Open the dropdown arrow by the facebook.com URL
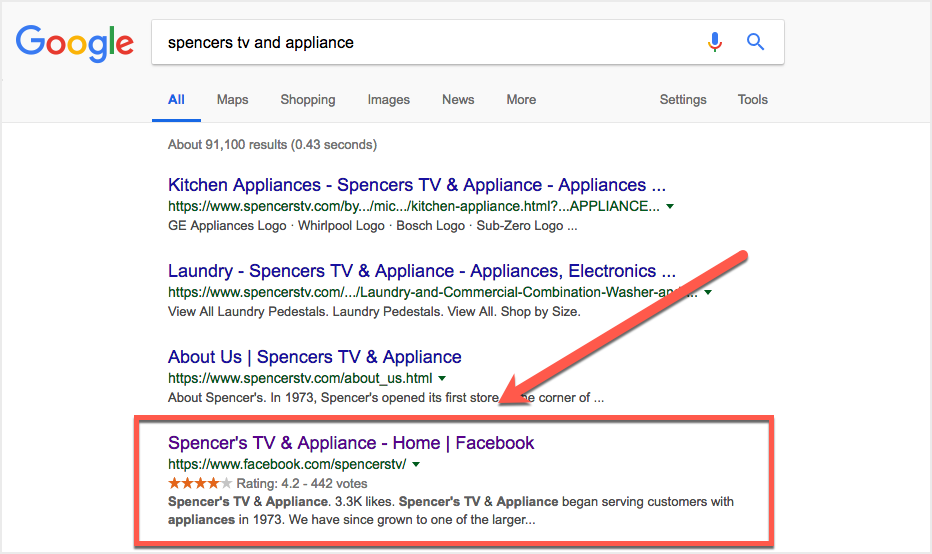The height and width of the screenshot is (554, 932). coord(416,465)
